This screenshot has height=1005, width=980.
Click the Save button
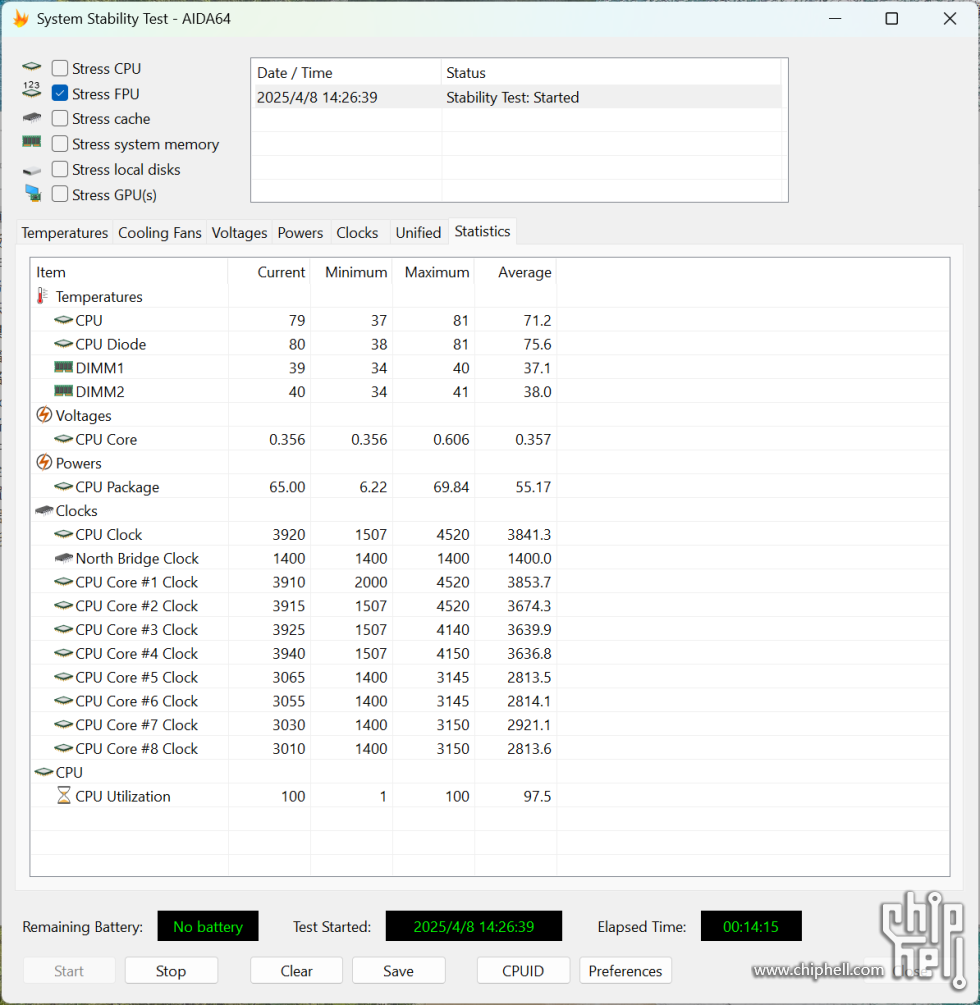point(399,971)
